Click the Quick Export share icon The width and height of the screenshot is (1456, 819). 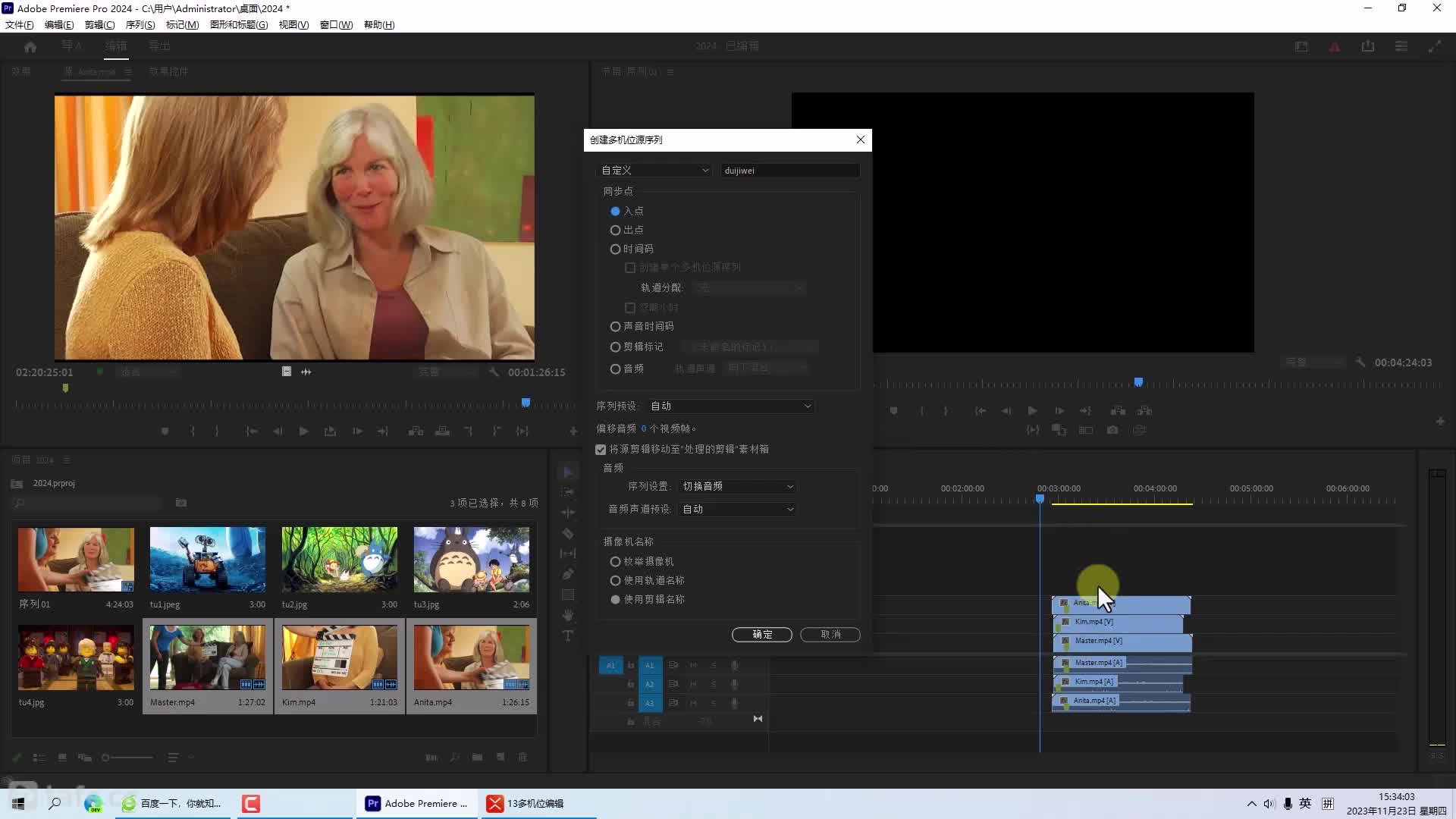pyautogui.click(x=1368, y=46)
